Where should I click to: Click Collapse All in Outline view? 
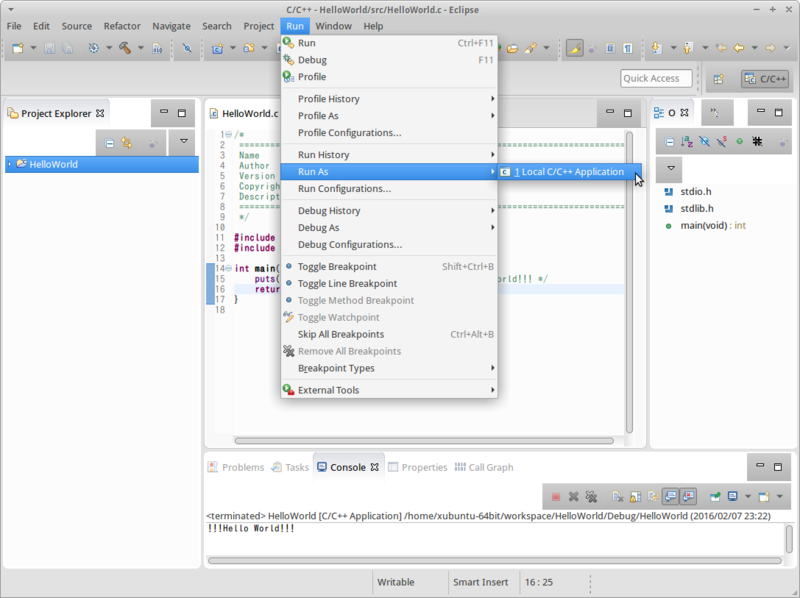(x=670, y=142)
